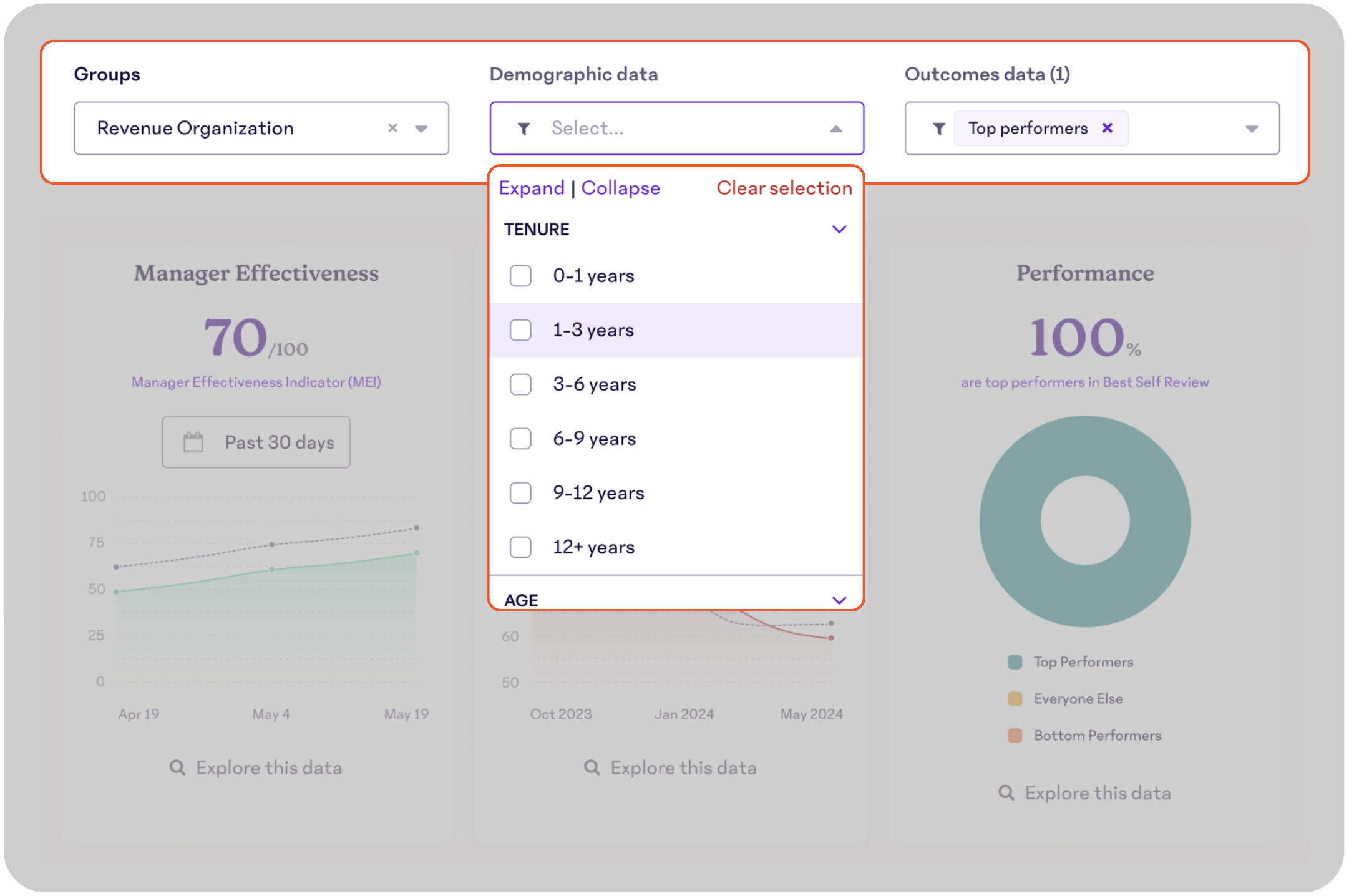
Task: Collapse the TENURE section
Action: click(839, 229)
